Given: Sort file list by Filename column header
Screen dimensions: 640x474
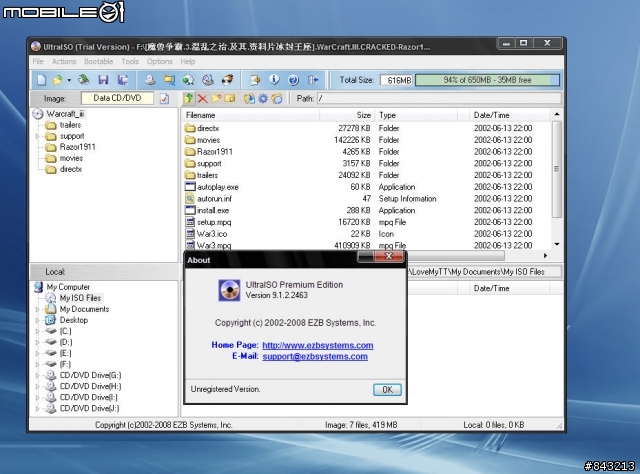Looking at the screenshot, I should point(251,115).
